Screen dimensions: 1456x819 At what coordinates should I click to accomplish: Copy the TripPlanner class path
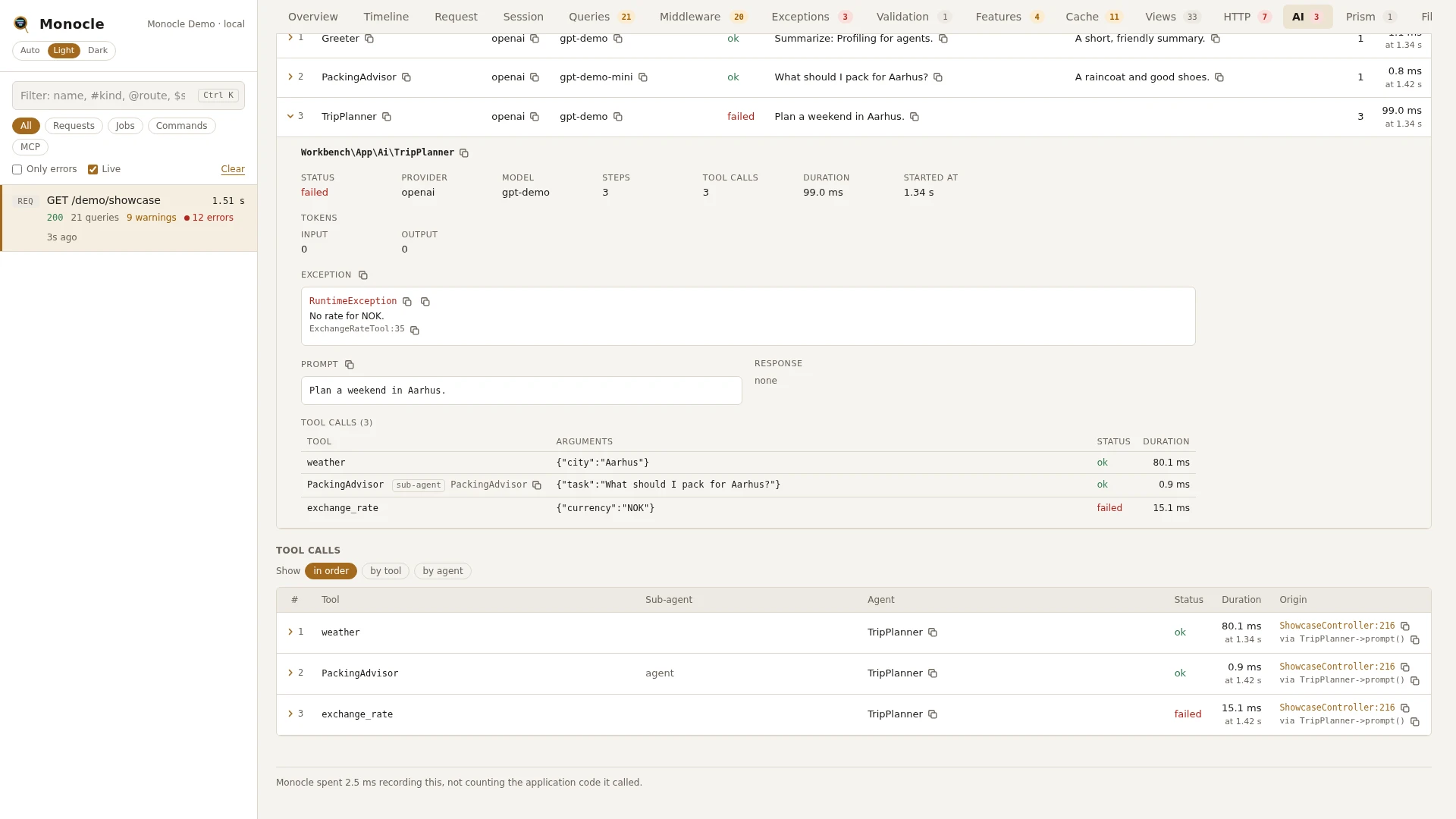point(464,153)
